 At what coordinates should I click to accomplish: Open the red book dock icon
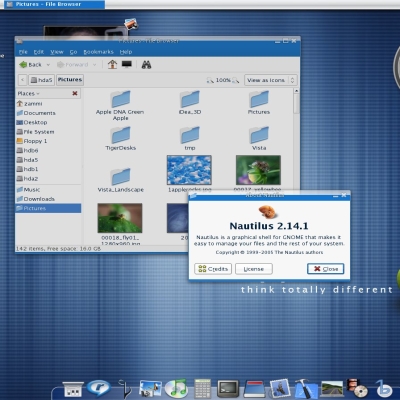(x=254, y=389)
